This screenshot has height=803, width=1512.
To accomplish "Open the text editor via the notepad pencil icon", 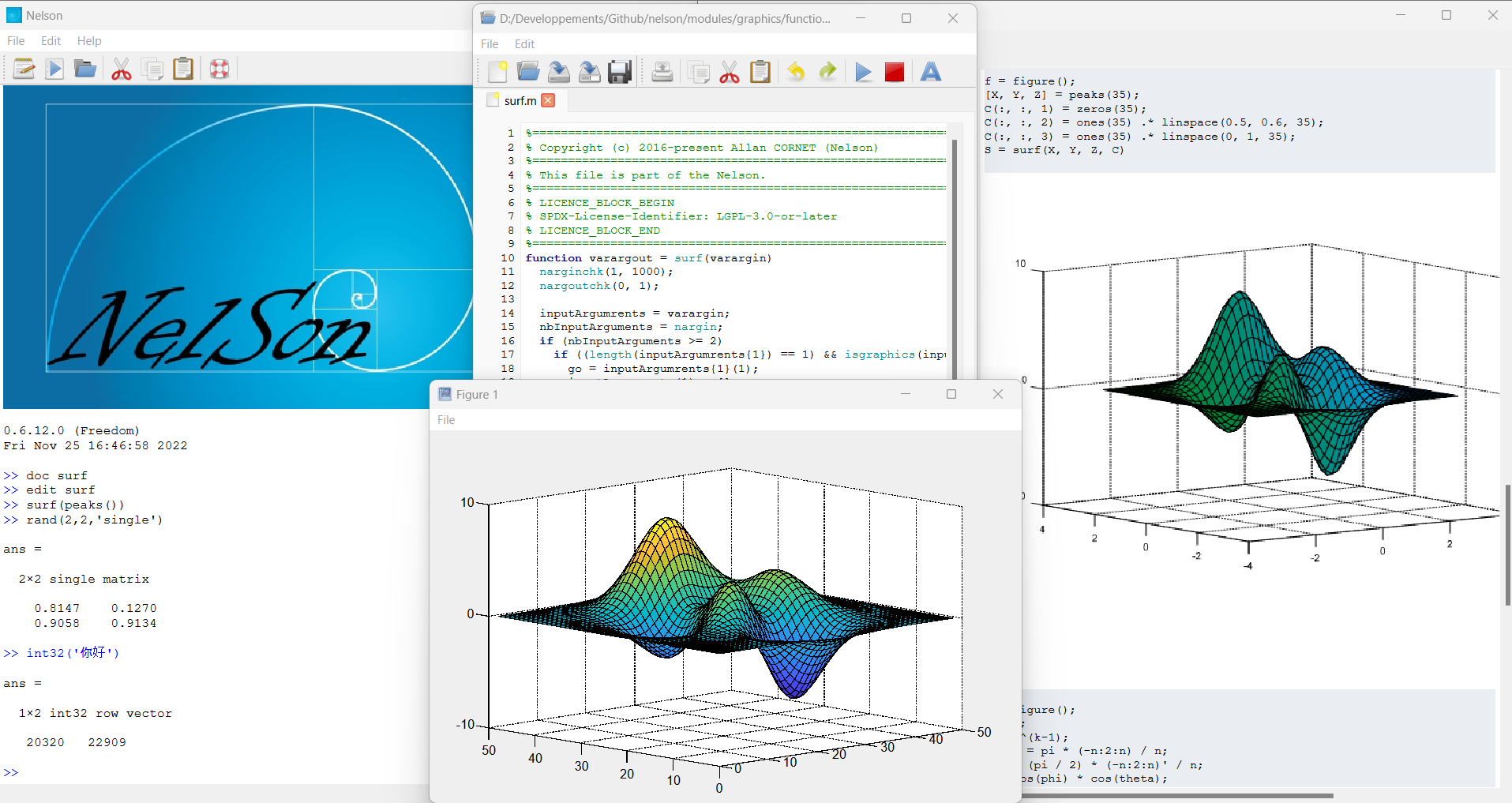I will coord(24,69).
